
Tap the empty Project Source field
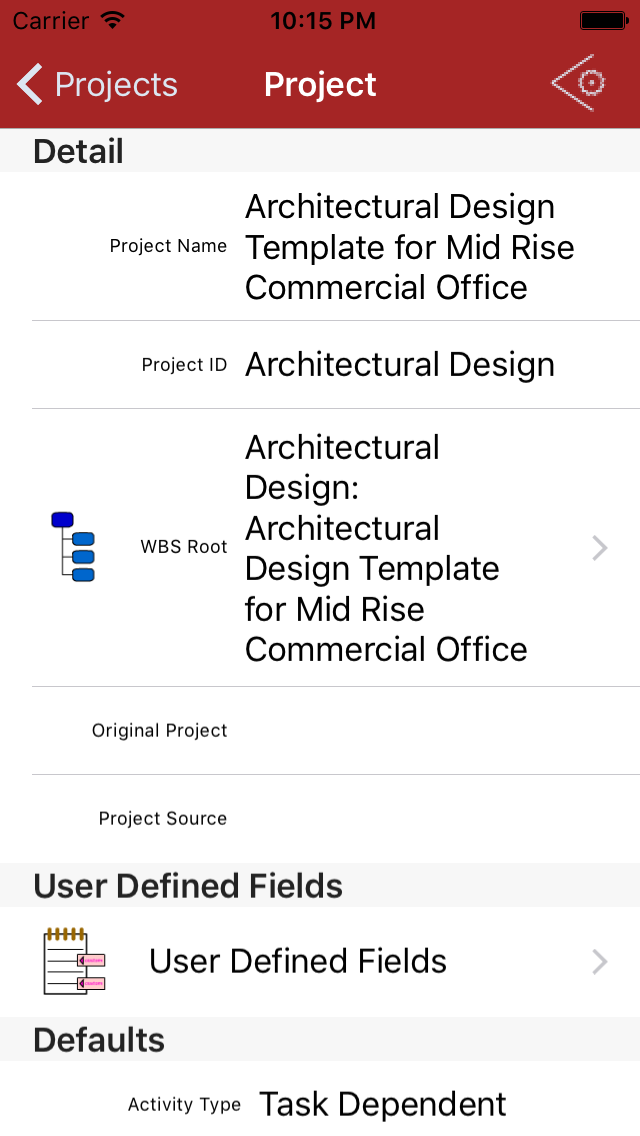pos(430,819)
